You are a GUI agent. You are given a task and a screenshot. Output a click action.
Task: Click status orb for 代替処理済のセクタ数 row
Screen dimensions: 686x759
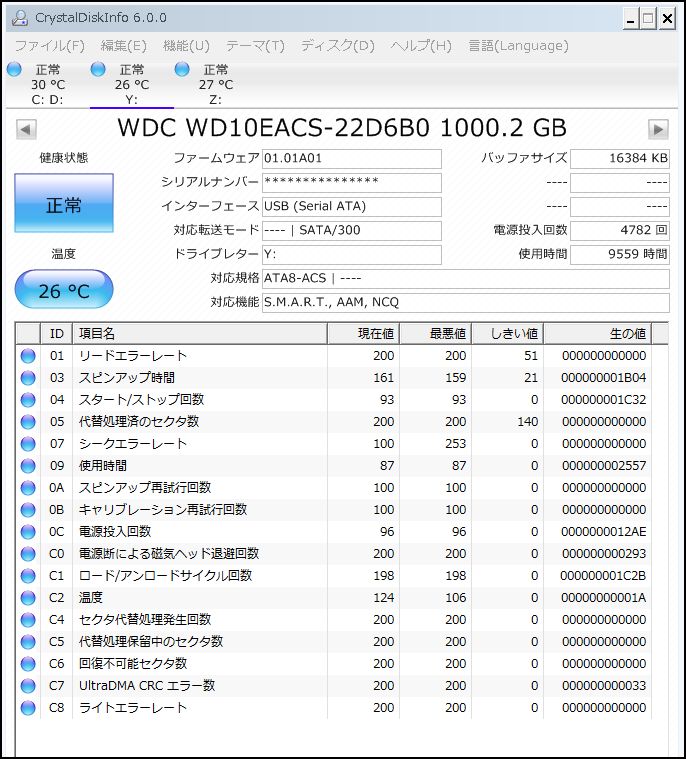point(28,422)
